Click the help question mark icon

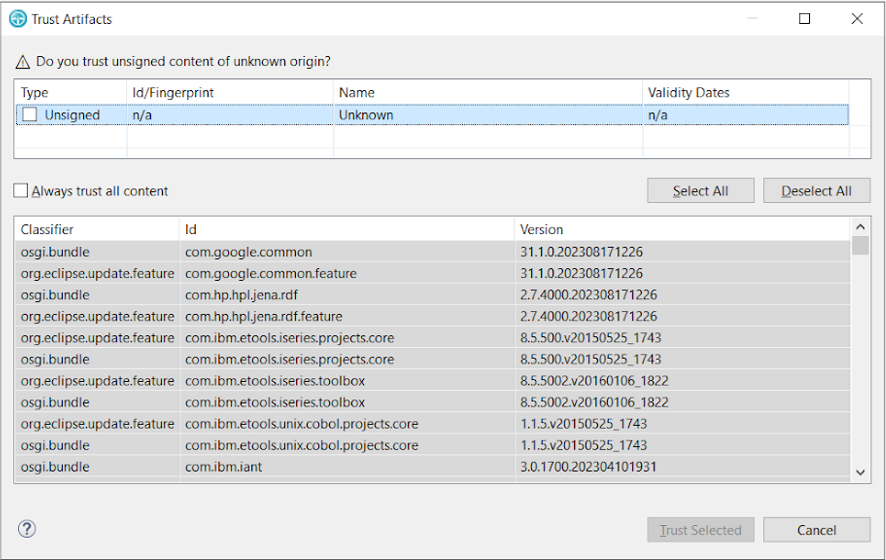click(x=27, y=529)
